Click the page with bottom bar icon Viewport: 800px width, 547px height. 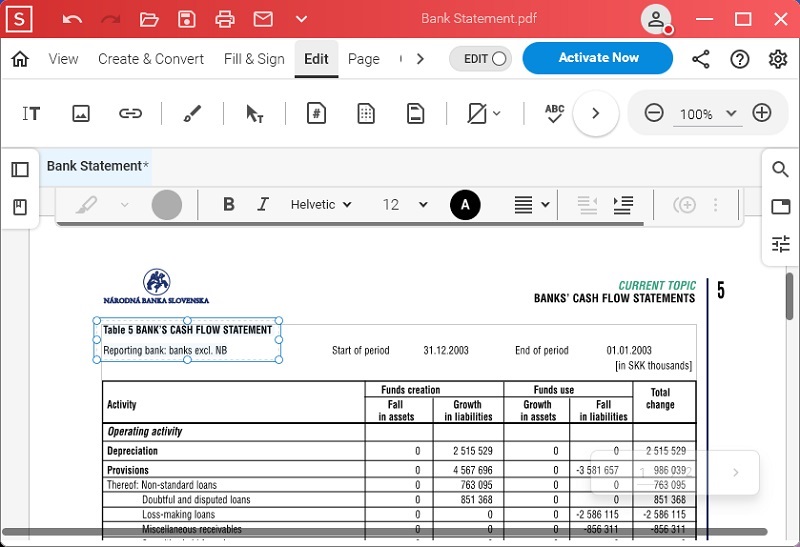tap(415, 113)
